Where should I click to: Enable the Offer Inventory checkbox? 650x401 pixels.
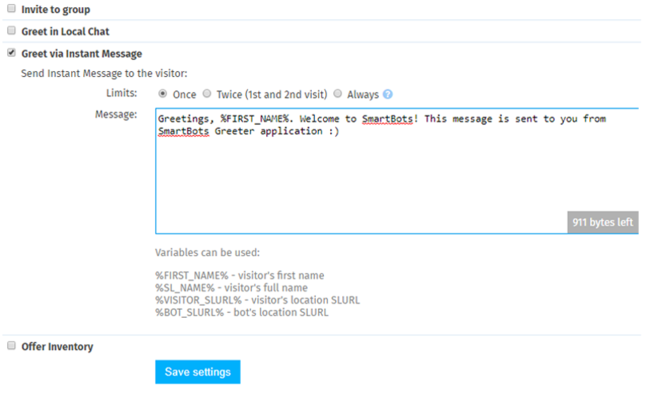[x=12, y=345]
